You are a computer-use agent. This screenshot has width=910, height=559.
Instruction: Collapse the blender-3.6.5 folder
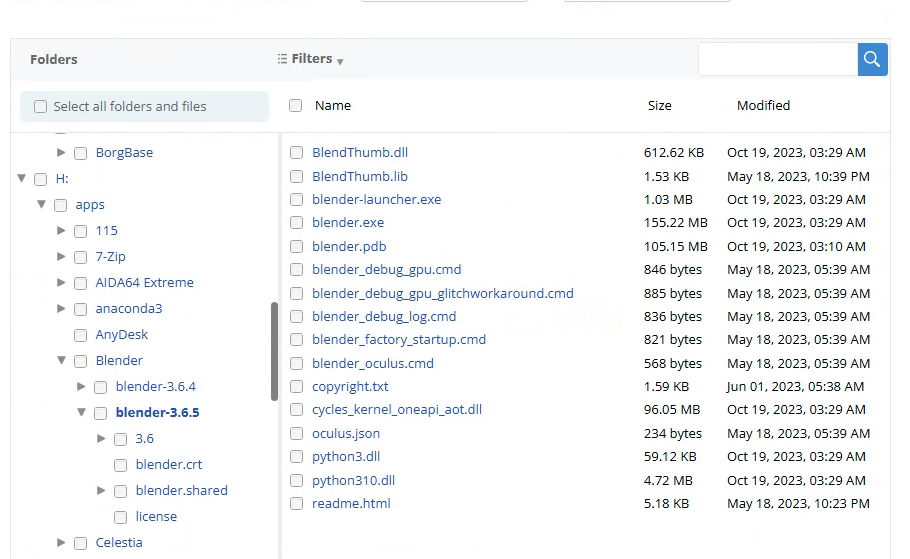(81, 413)
